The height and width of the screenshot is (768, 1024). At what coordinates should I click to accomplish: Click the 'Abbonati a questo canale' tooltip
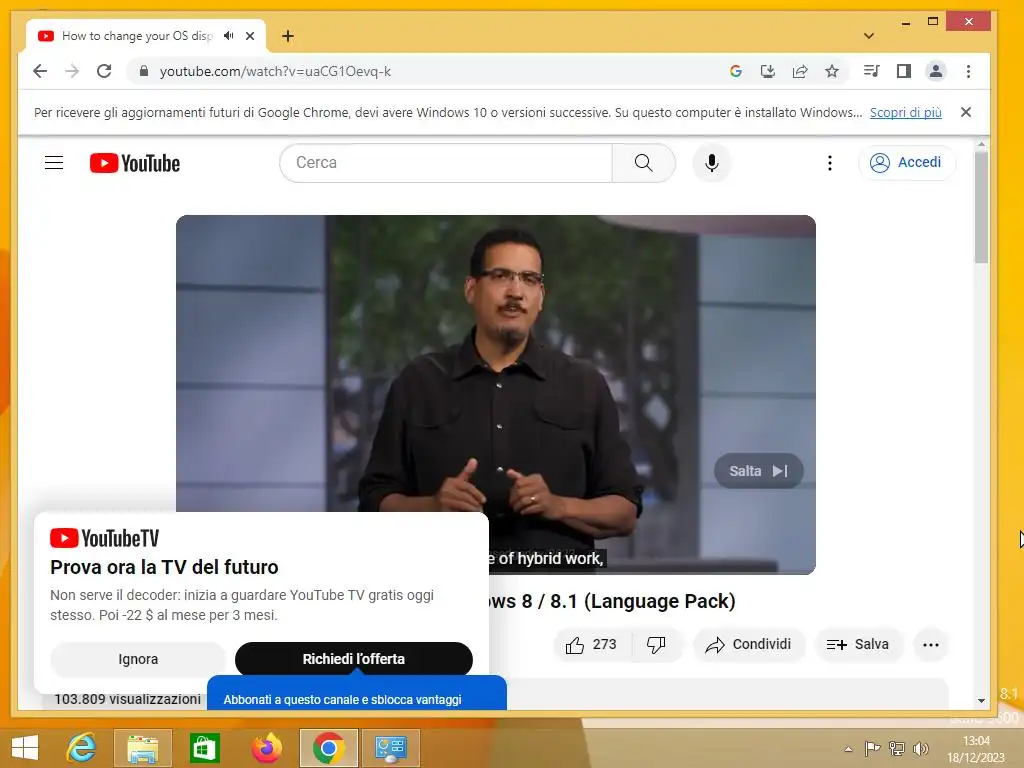[357, 694]
